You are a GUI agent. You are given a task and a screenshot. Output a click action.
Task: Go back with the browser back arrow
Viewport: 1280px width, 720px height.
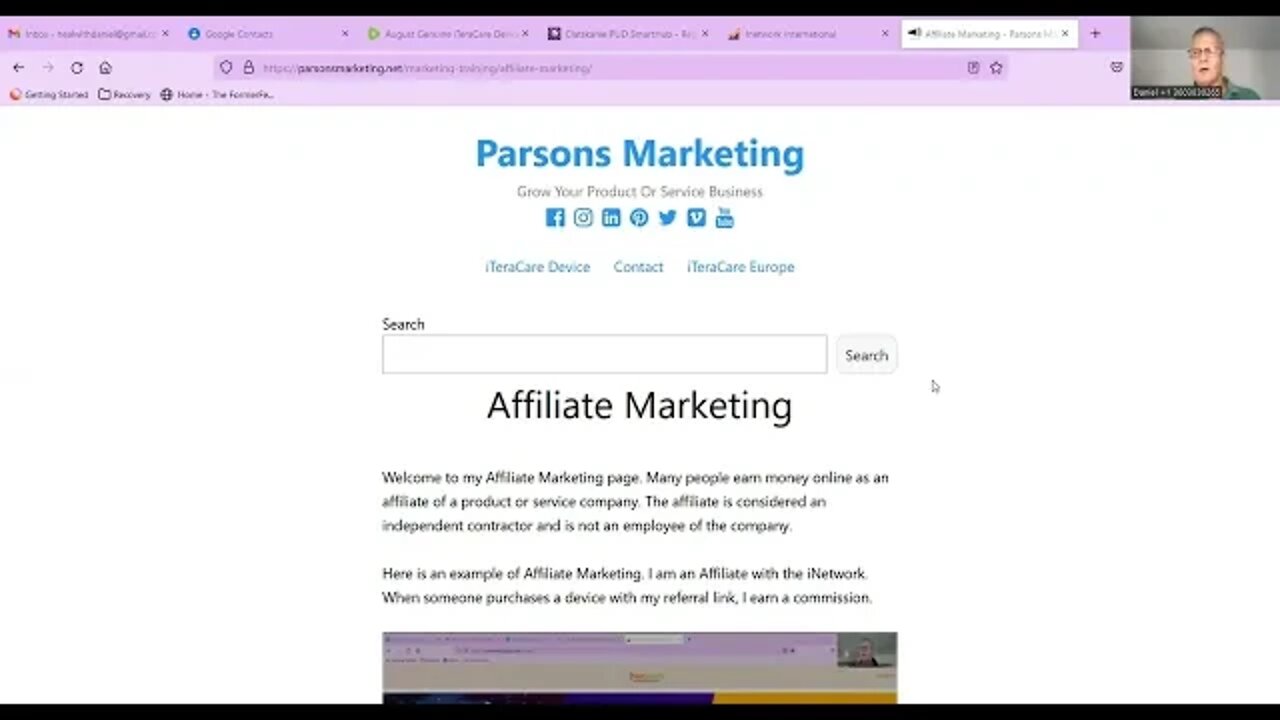click(x=18, y=68)
